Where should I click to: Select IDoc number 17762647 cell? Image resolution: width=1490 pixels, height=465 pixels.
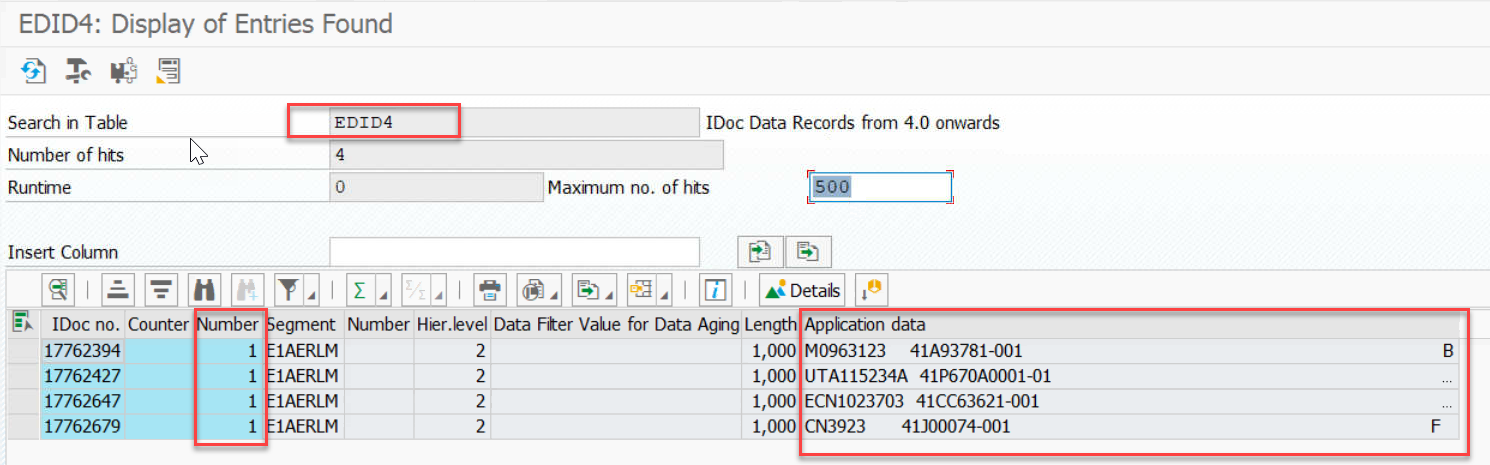pos(84,401)
